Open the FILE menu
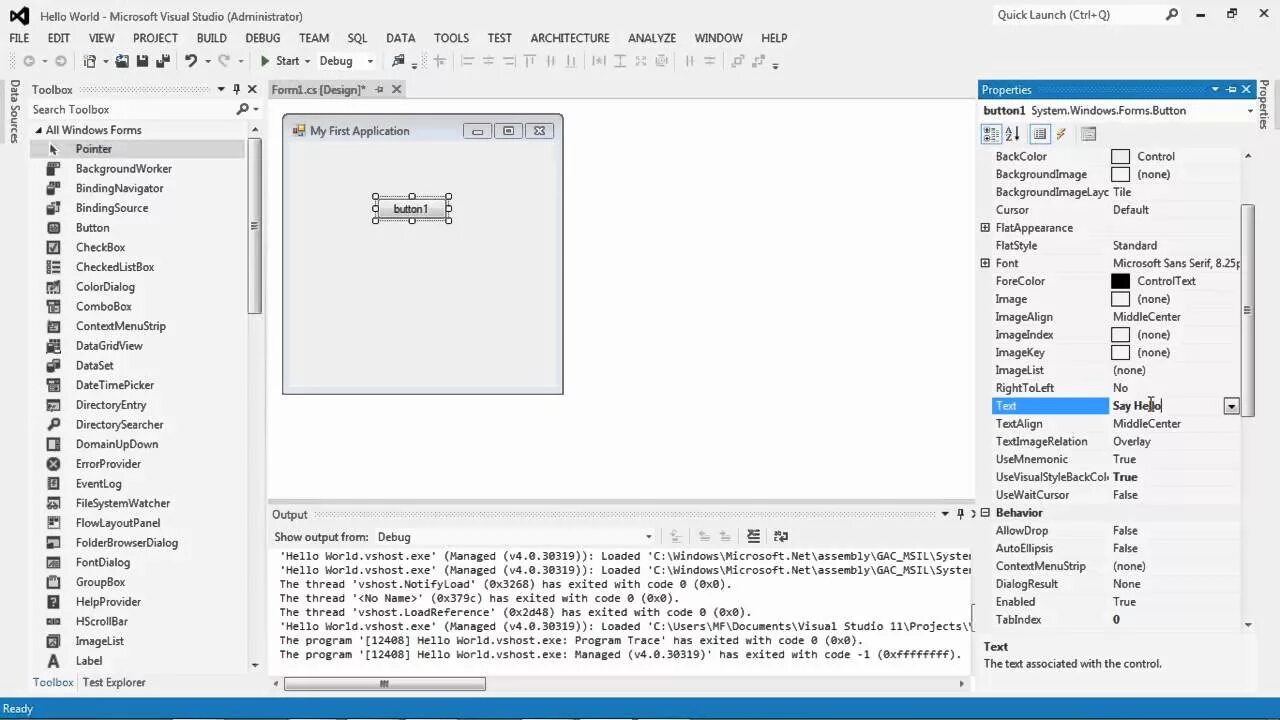Screen dimensions: 1280x720 pos(19,38)
